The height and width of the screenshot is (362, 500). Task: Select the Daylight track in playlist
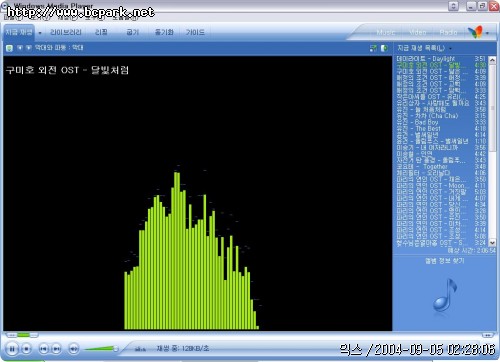coord(441,59)
